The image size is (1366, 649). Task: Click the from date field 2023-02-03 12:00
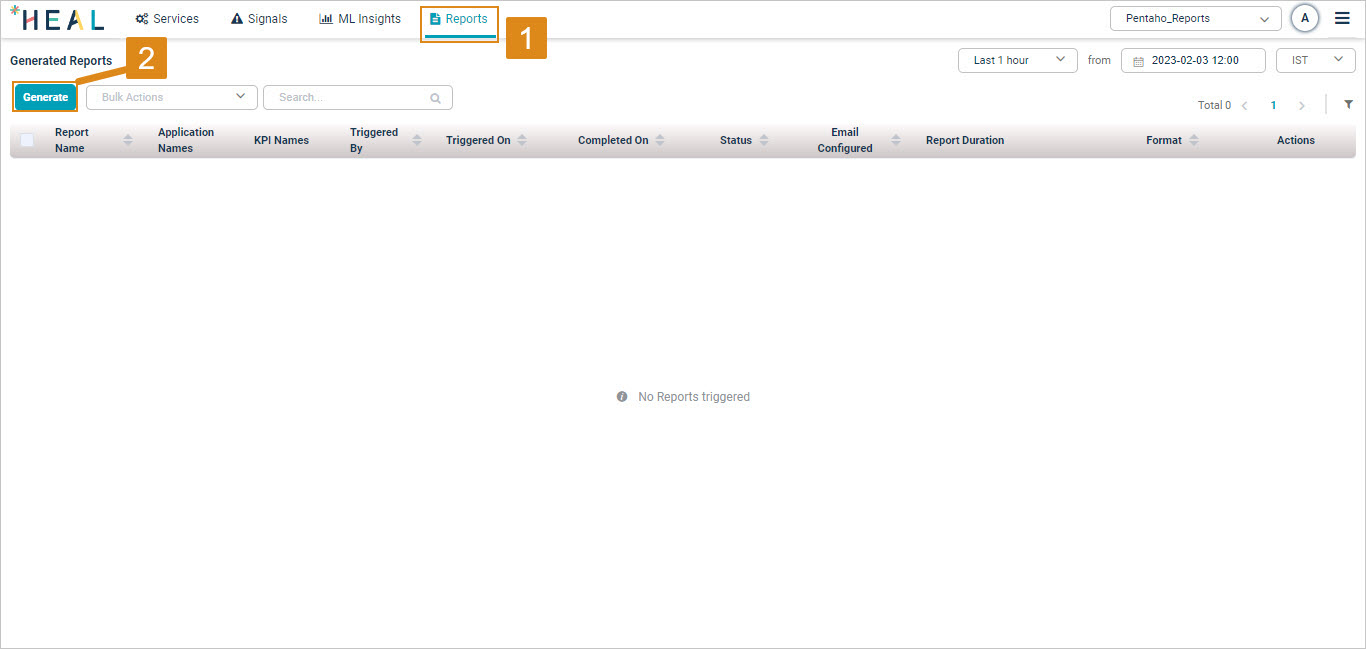[1193, 60]
